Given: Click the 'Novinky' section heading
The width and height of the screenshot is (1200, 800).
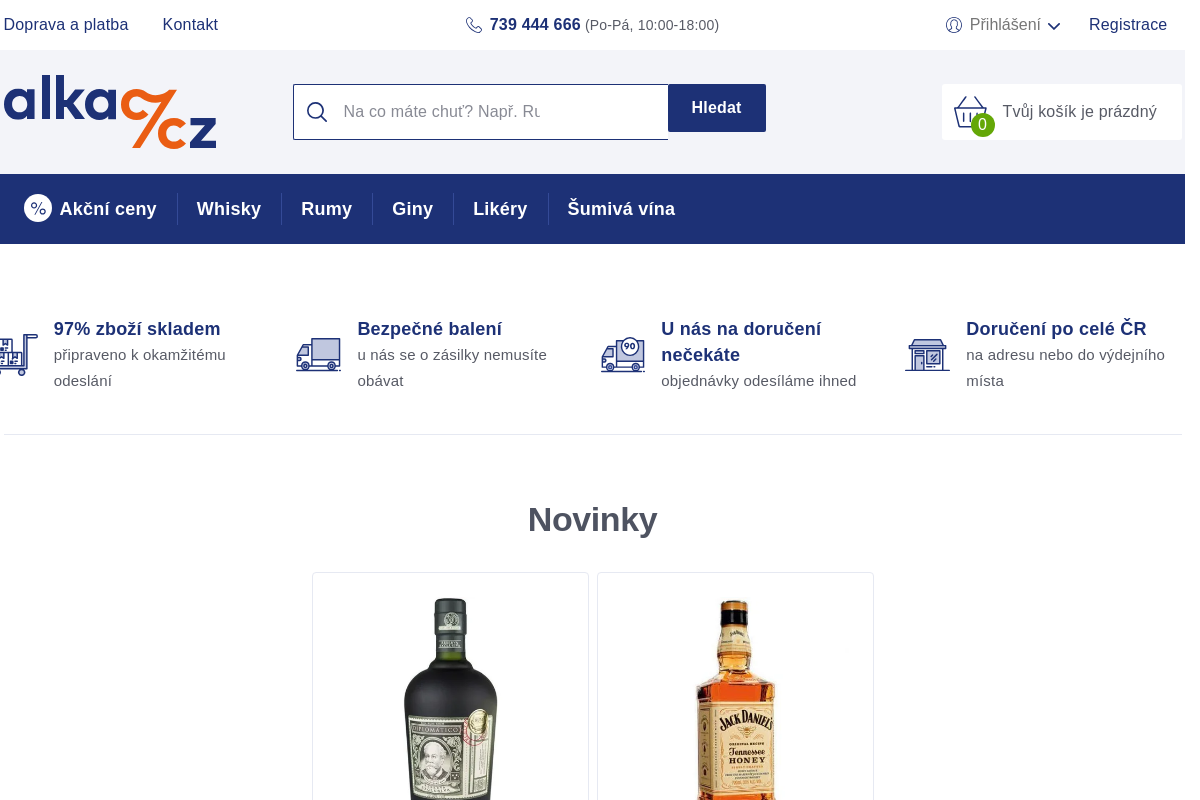Looking at the screenshot, I should [593, 520].
